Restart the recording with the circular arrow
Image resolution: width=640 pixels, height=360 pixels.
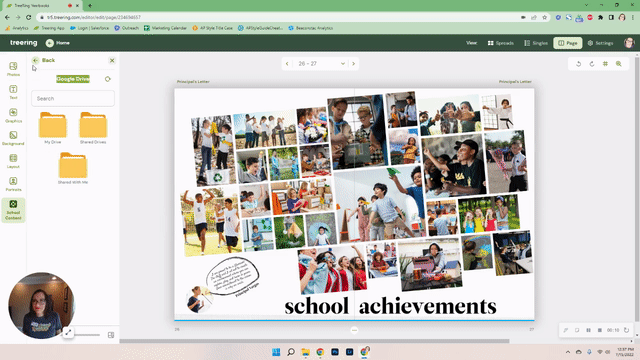click(627, 330)
